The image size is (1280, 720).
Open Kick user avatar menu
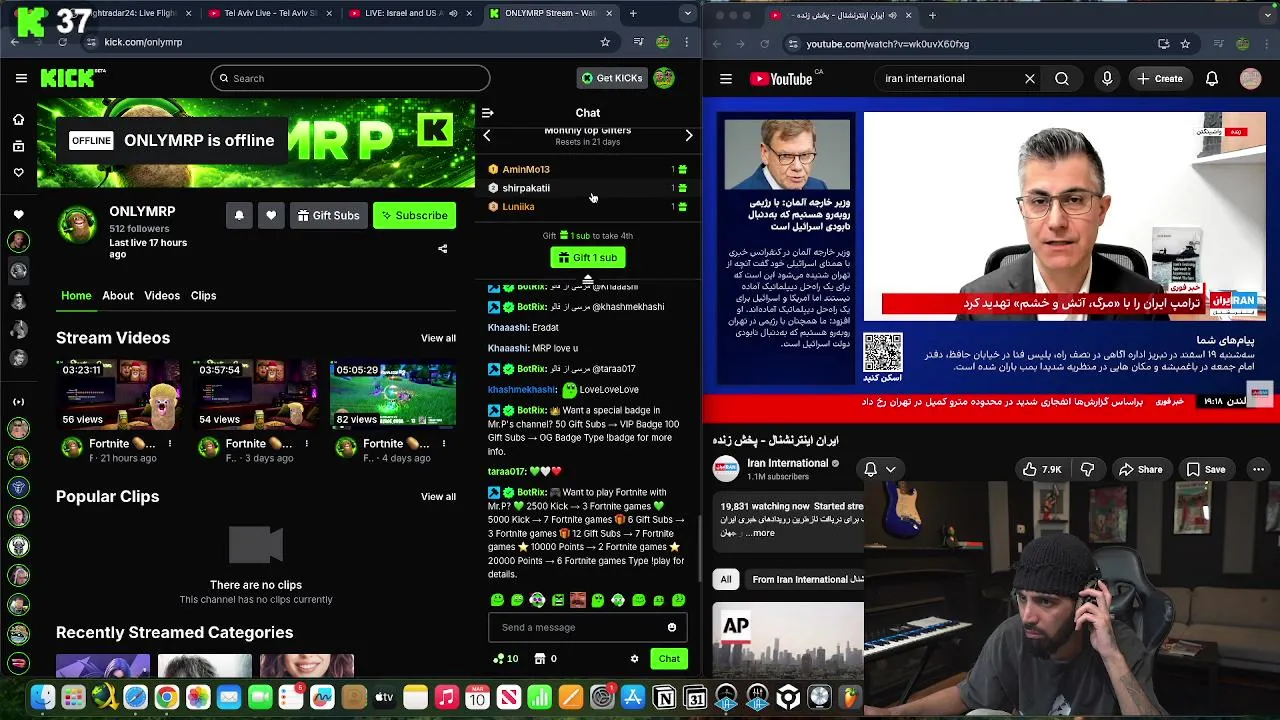(x=664, y=78)
